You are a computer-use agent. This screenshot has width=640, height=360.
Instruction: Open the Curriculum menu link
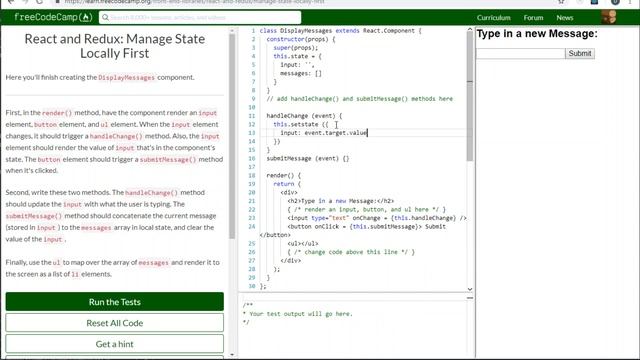(x=493, y=18)
